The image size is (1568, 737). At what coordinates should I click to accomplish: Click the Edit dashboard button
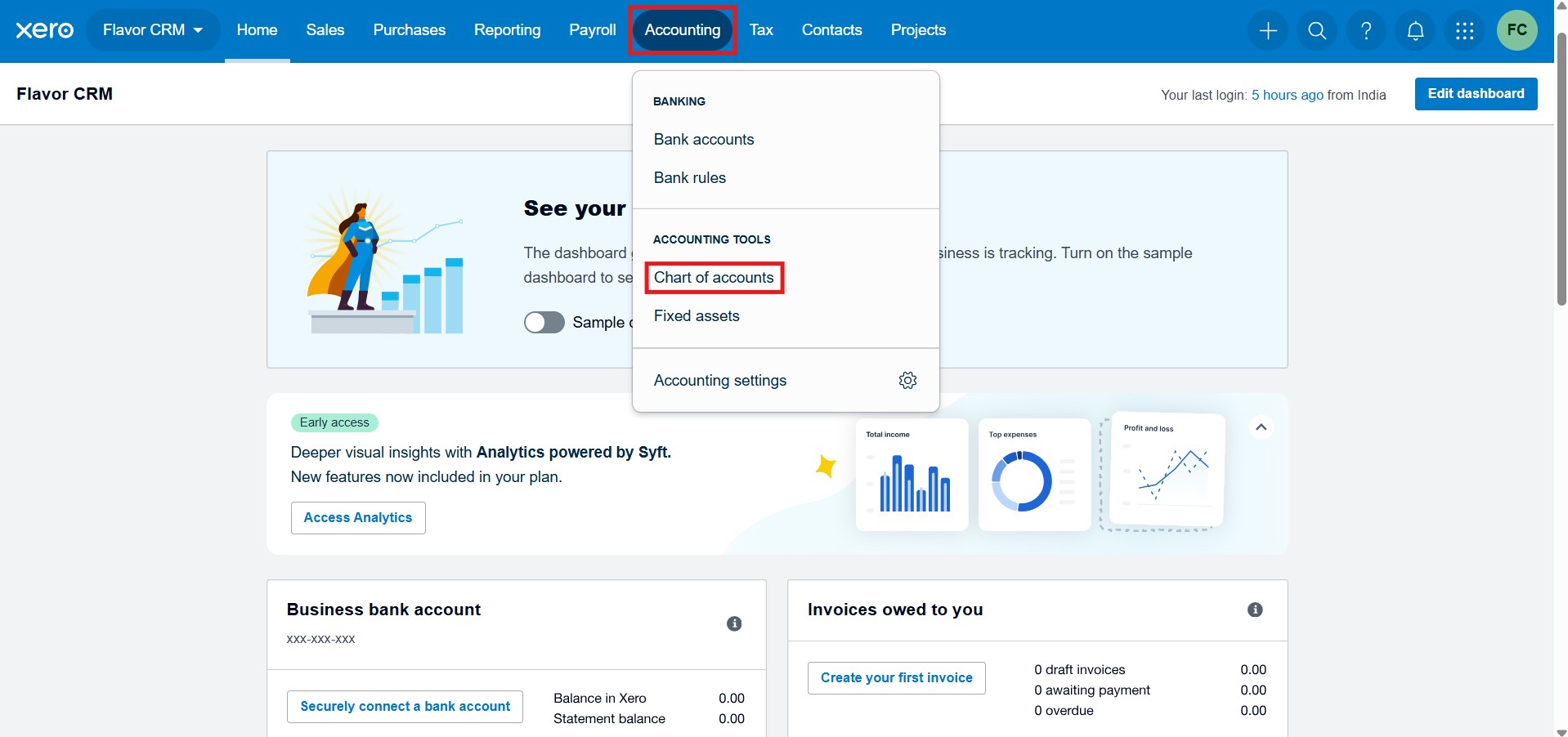1476,94
